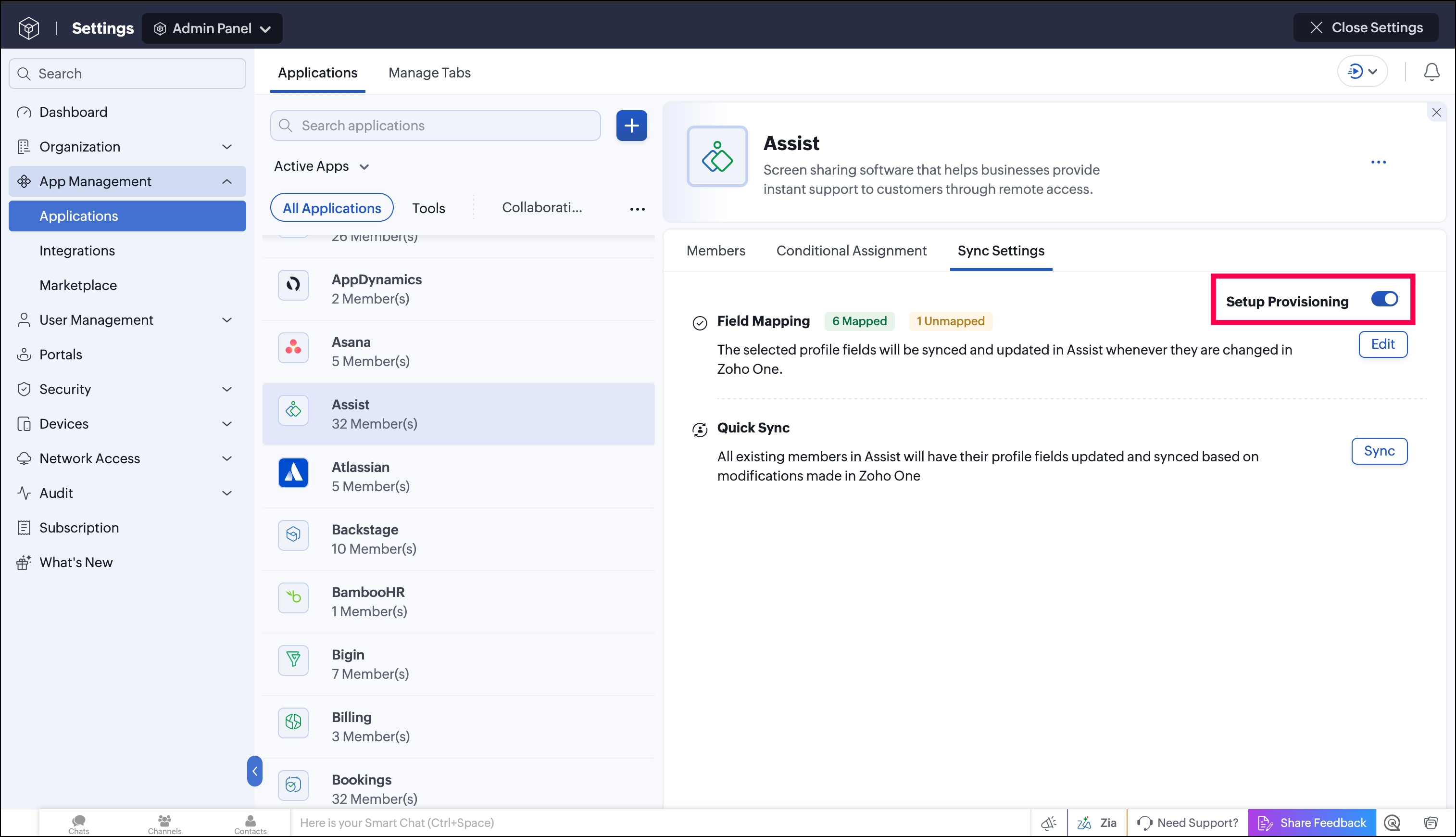Open the Conditional Assignment tab
The width and height of the screenshot is (1456, 837).
[x=851, y=251]
